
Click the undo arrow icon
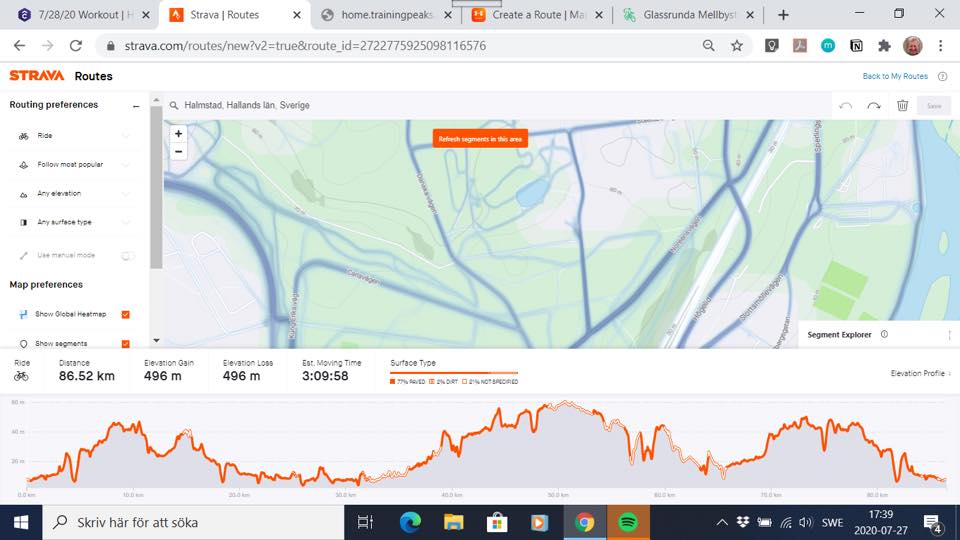846,106
